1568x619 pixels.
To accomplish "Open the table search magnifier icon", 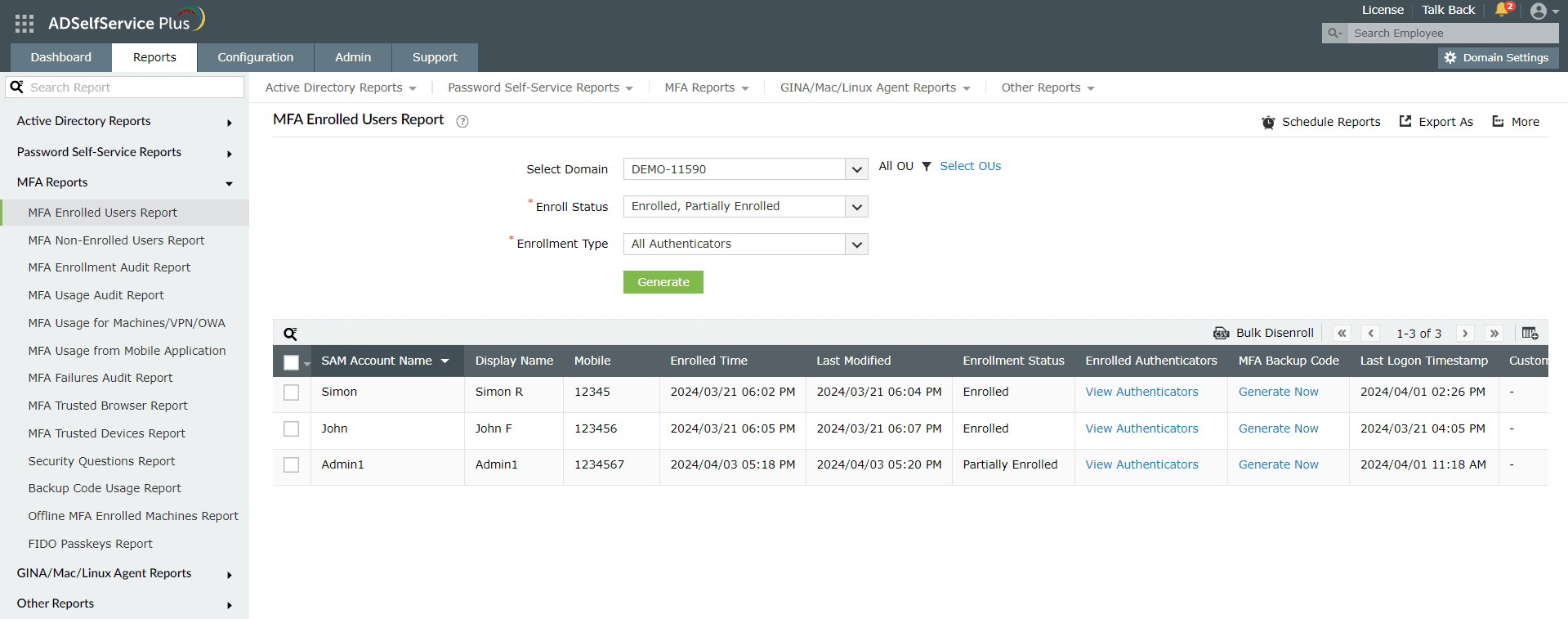I will (290, 334).
